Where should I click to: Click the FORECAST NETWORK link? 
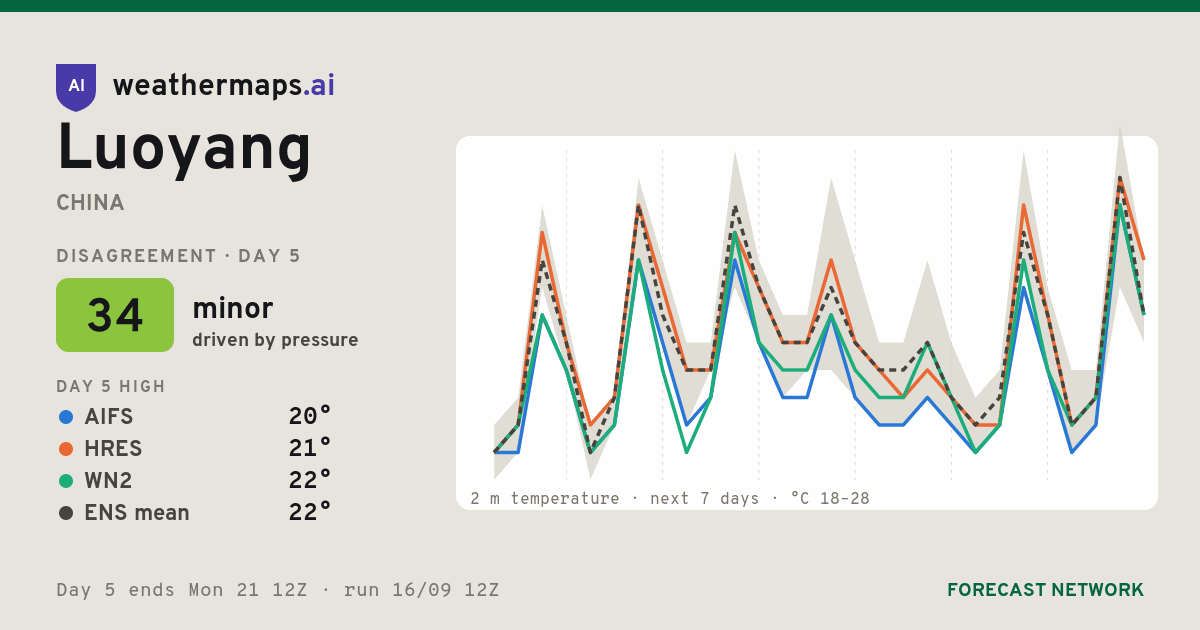point(1045,590)
